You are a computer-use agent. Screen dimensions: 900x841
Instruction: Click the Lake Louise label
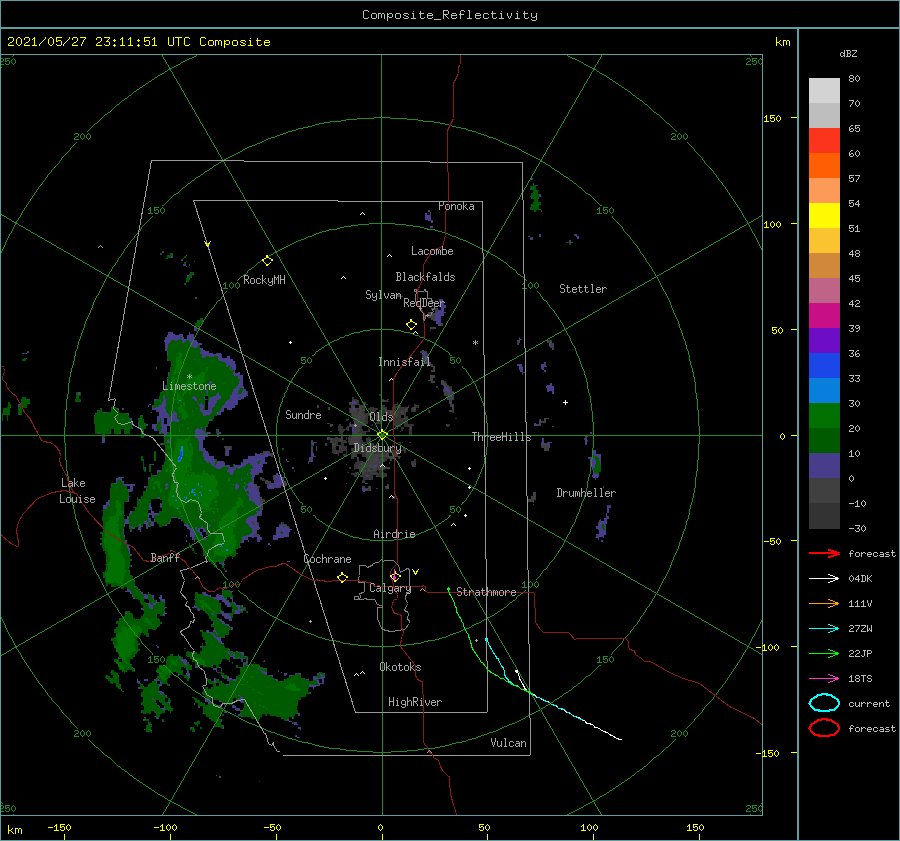click(x=77, y=491)
